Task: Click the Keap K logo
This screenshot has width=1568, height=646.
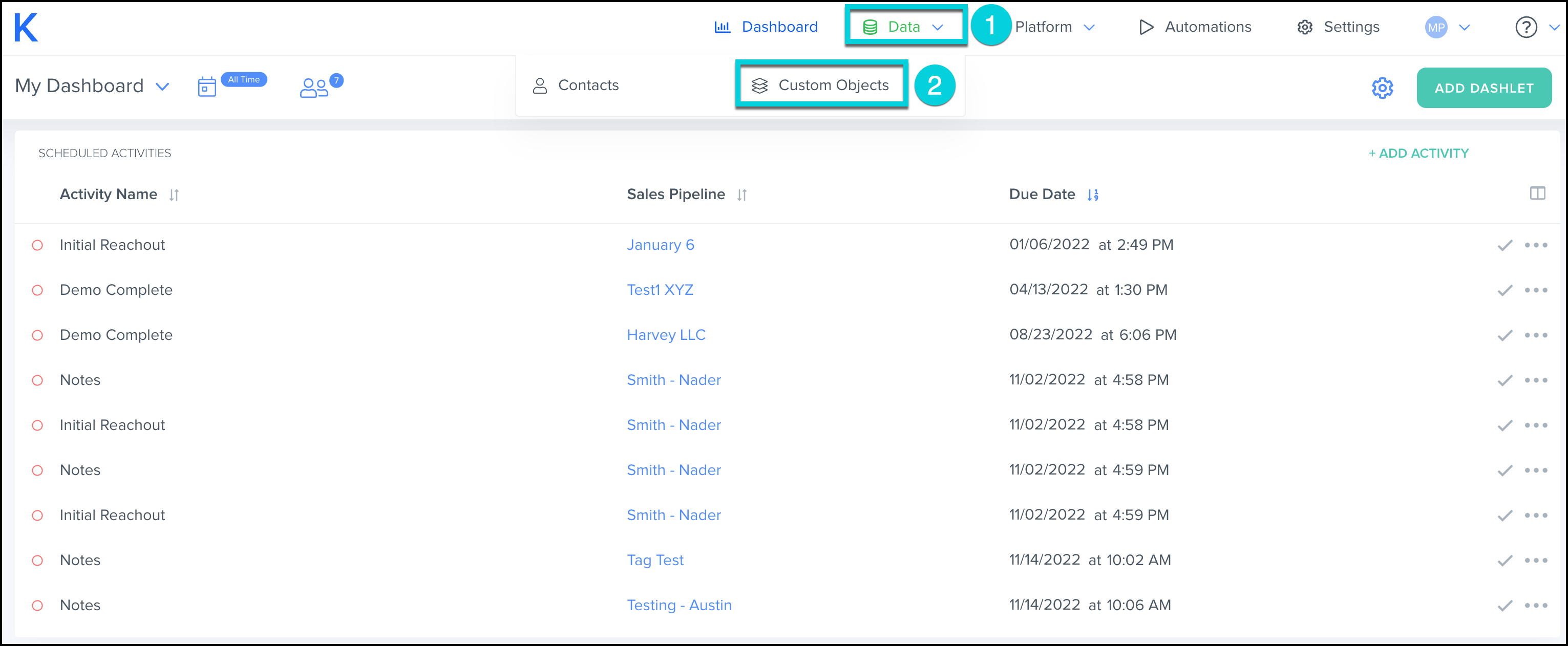Action: (x=26, y=27)
